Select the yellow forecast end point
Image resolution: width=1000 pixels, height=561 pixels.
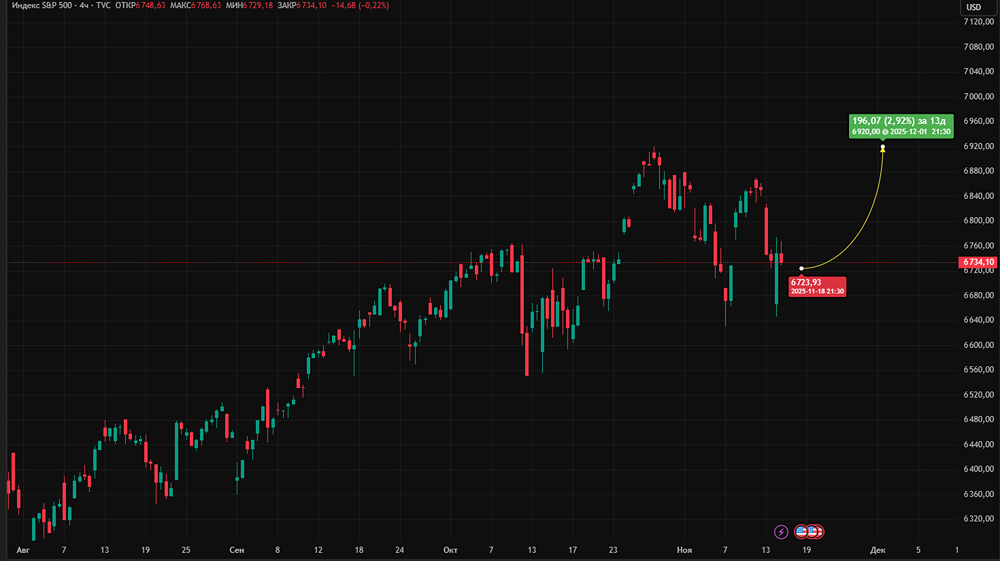(883, 148)
